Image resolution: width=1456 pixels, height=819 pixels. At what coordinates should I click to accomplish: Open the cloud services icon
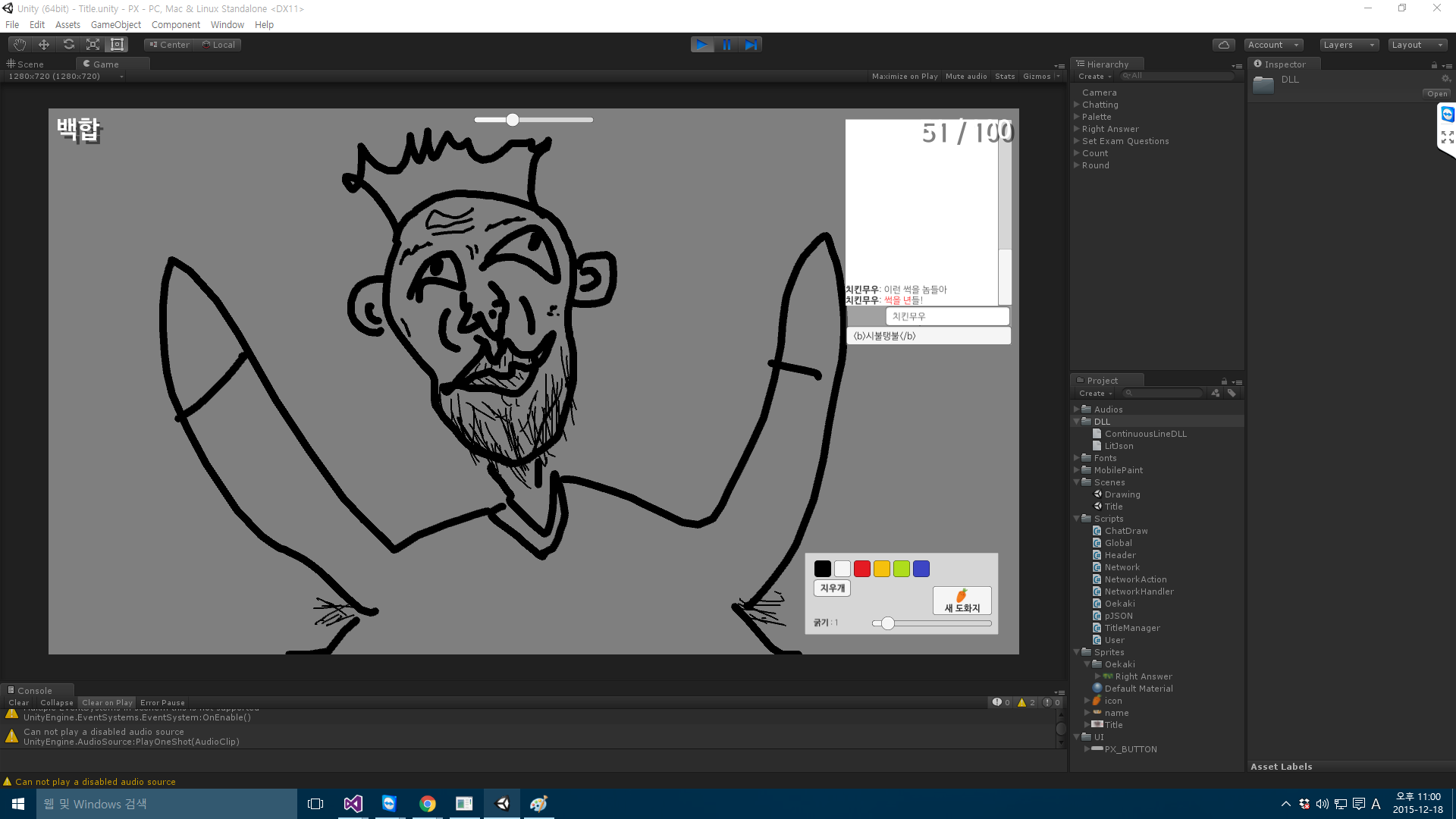click(1223, 45)
